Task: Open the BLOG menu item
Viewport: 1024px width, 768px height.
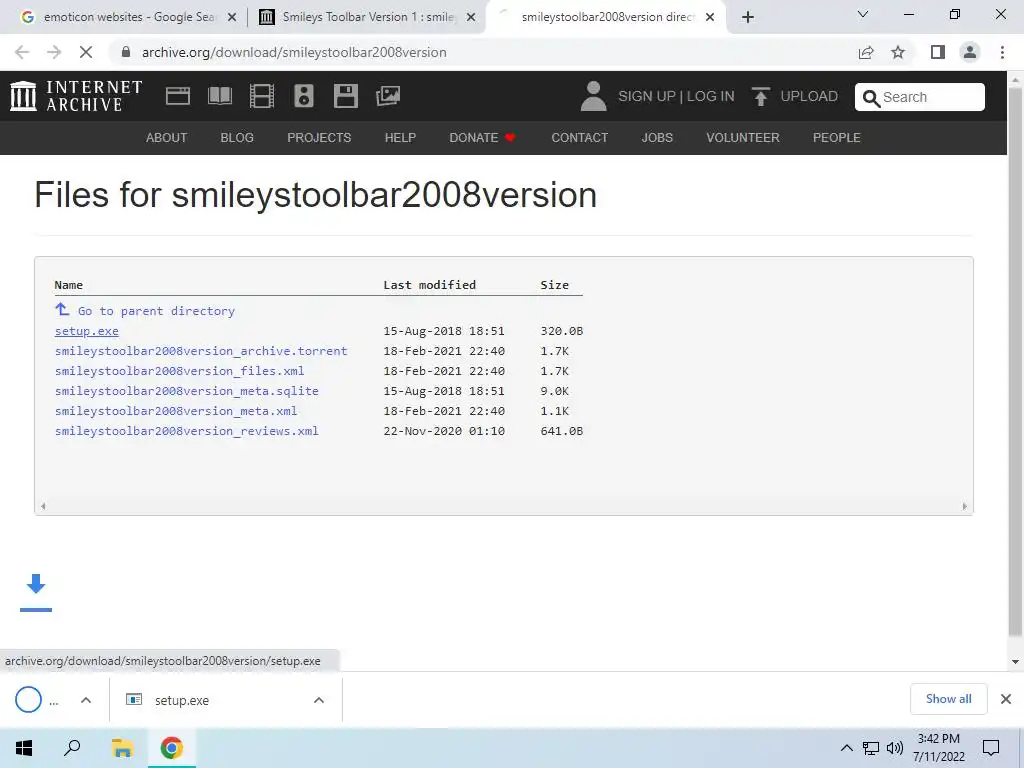Action: coord(237,138)
